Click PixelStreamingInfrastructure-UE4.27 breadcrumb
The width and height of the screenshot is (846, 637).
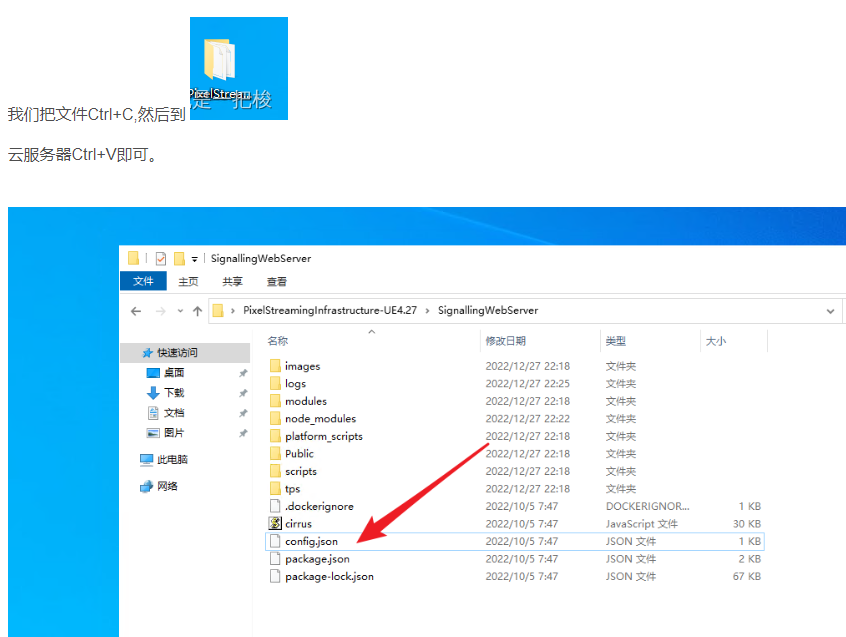(x=330, y=310)
